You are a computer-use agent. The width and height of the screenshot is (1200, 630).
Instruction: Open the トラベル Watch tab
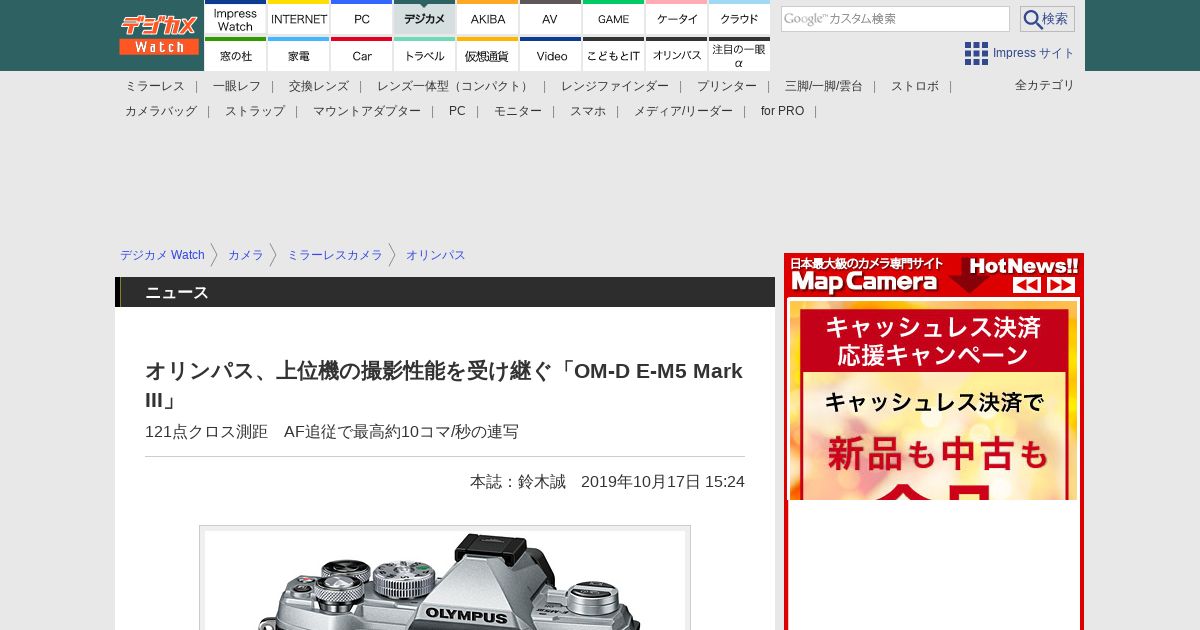pos(425,54)
